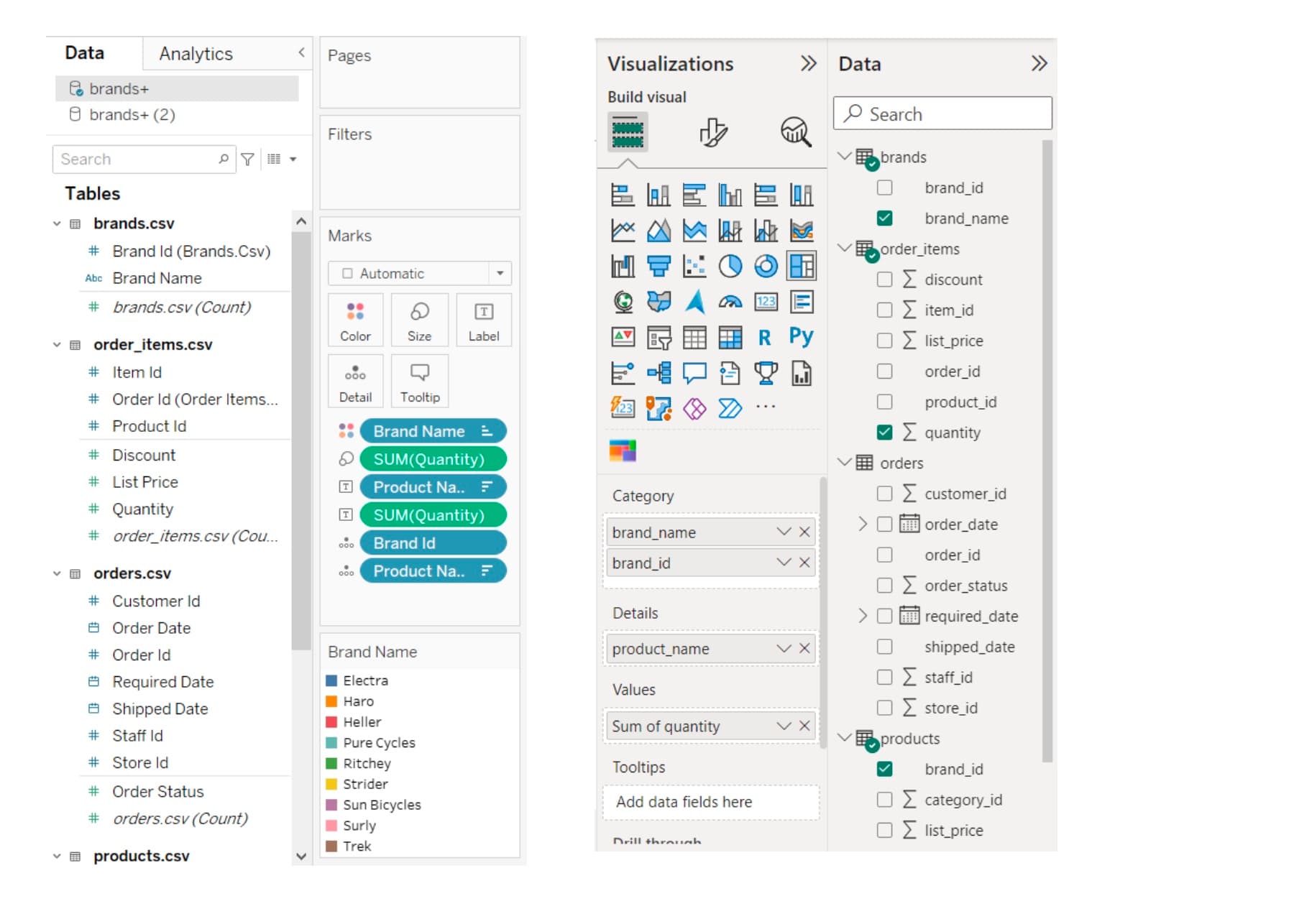Select the Treemap visual icon
The image size is (1294, 924).
coord(802,267)
